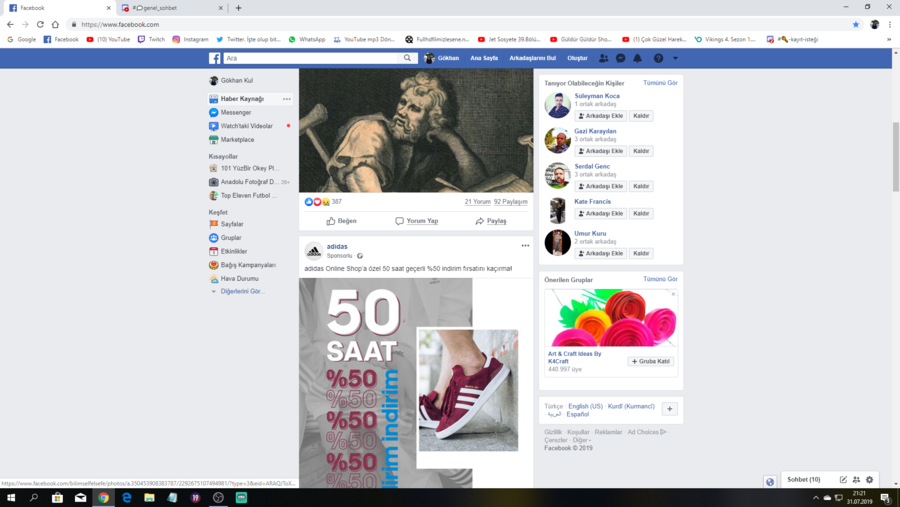The width and height of the screenshot is (900, 507).
Task: Click the Windows Start button
Action: point(11,498)
